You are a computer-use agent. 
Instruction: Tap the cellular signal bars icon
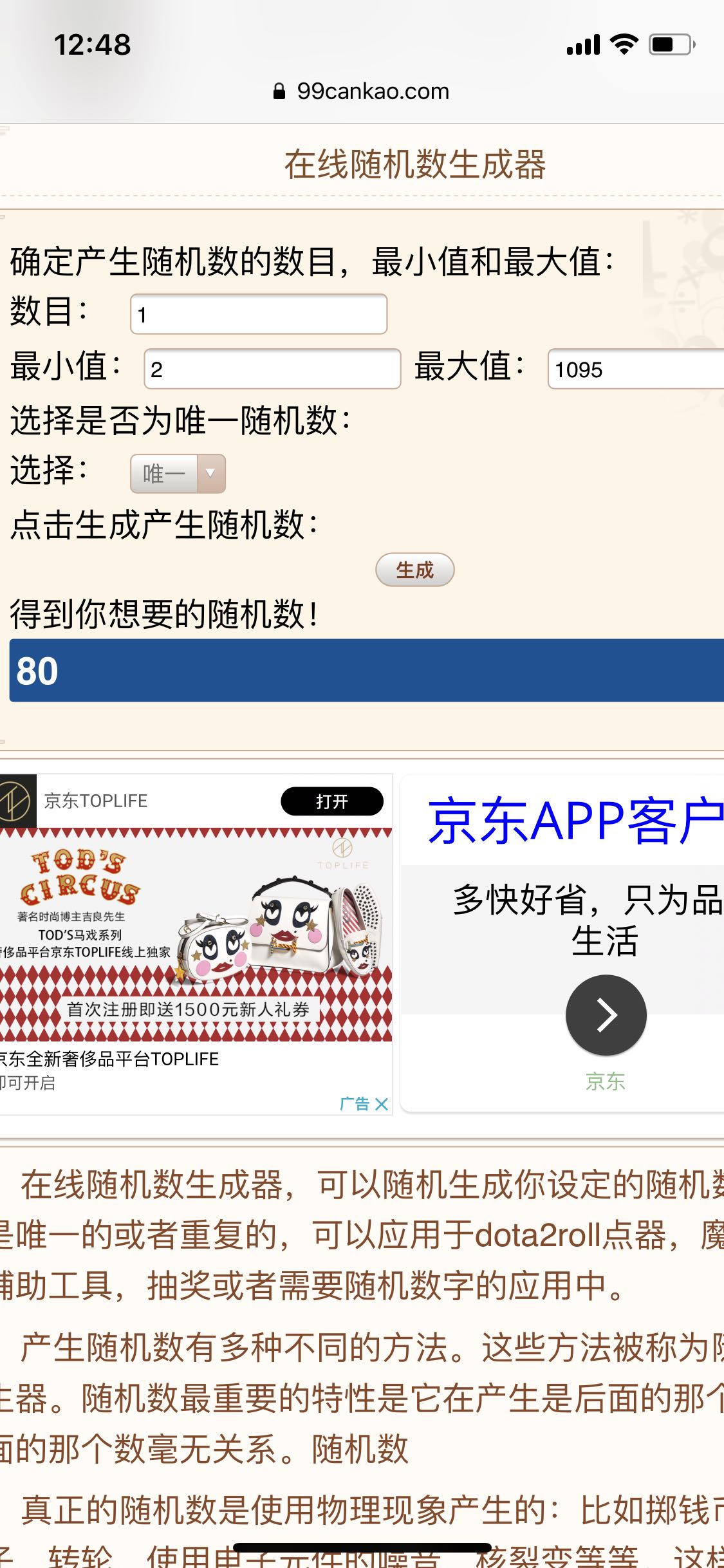[583, 44]
